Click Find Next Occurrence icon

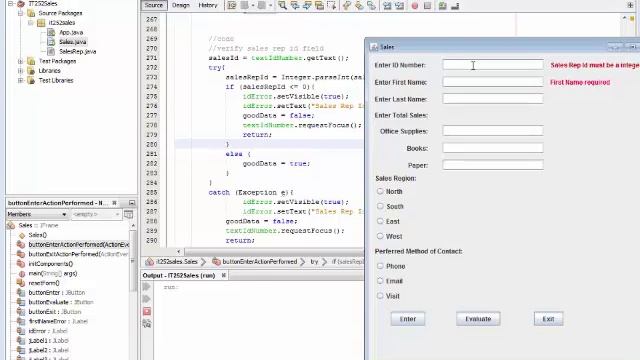click(x=307, y=5)
